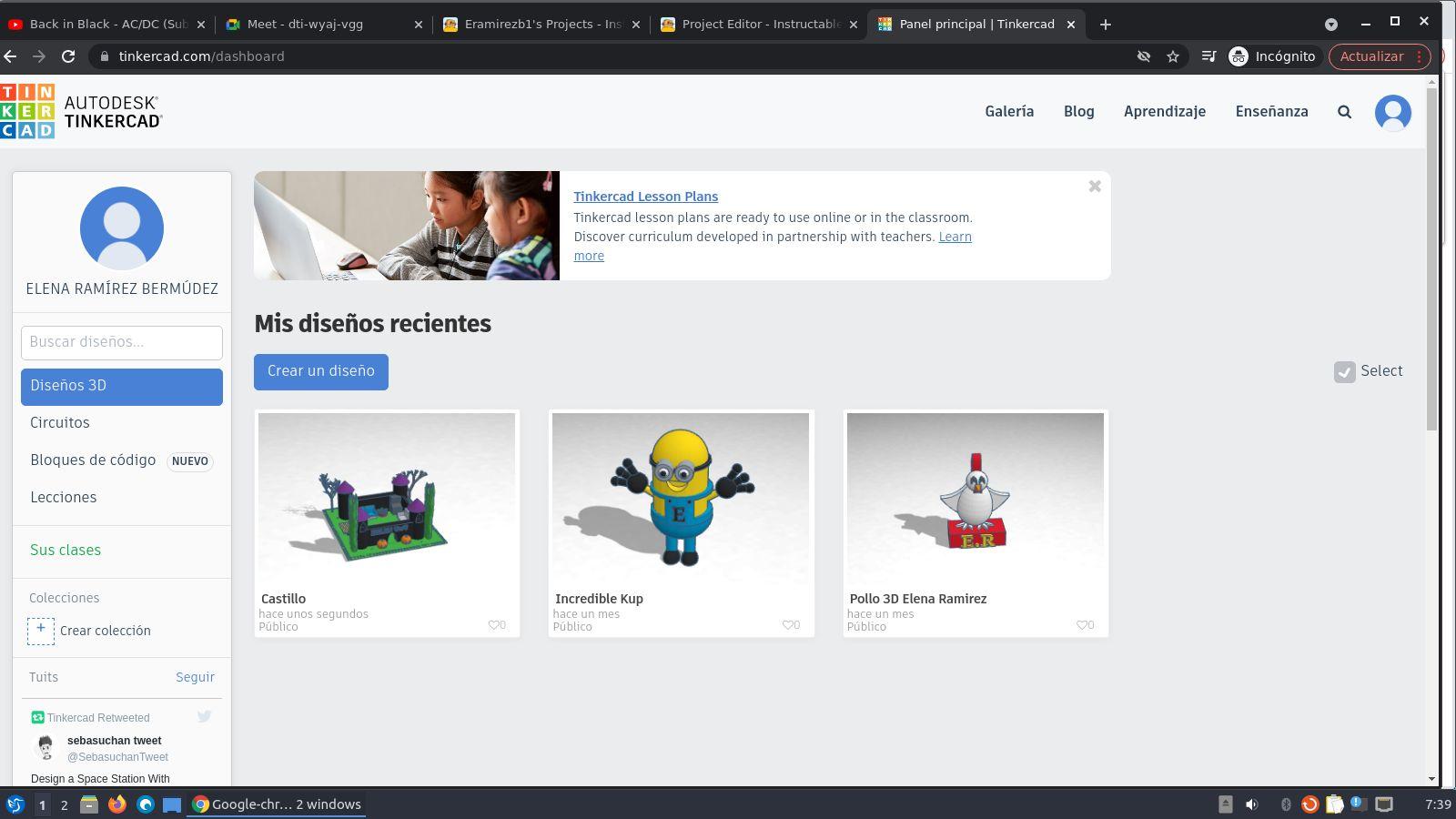
Task: Launch Firefox from the taskbar
Action: click(x=116, y=804)
